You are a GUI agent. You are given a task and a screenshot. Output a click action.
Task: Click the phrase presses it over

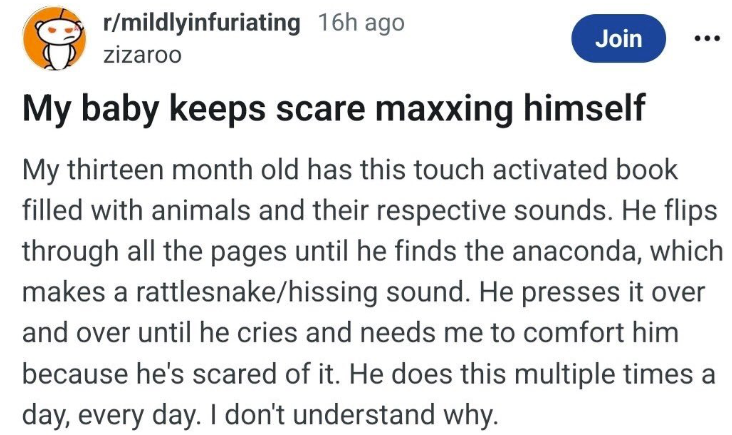tap(587, 296)
